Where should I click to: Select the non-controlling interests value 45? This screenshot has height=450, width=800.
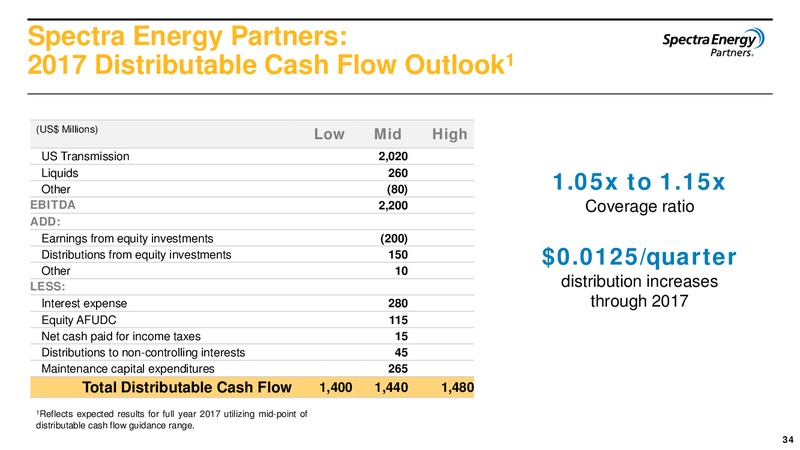(401, 353)
